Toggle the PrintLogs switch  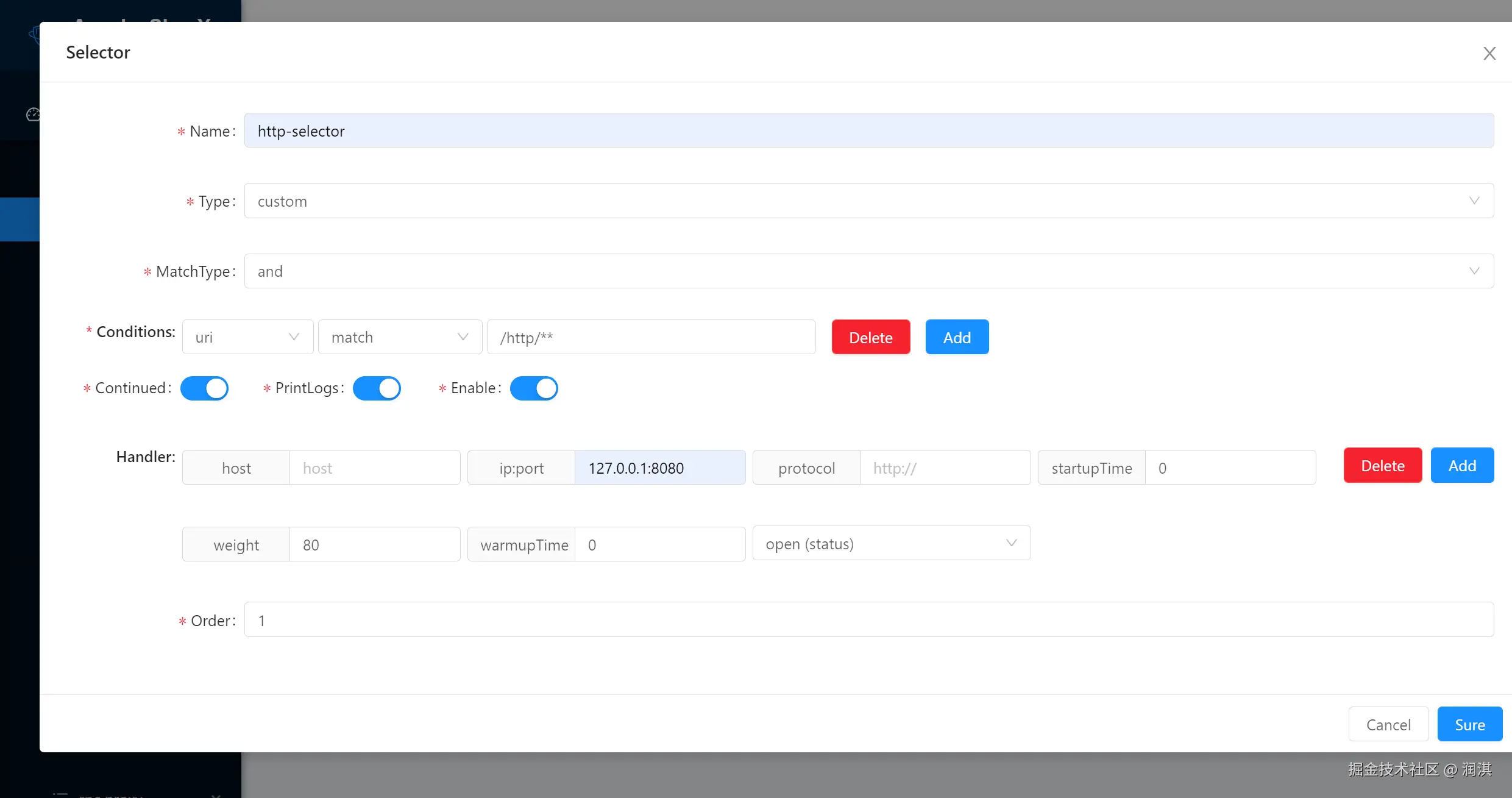point(377,388)
